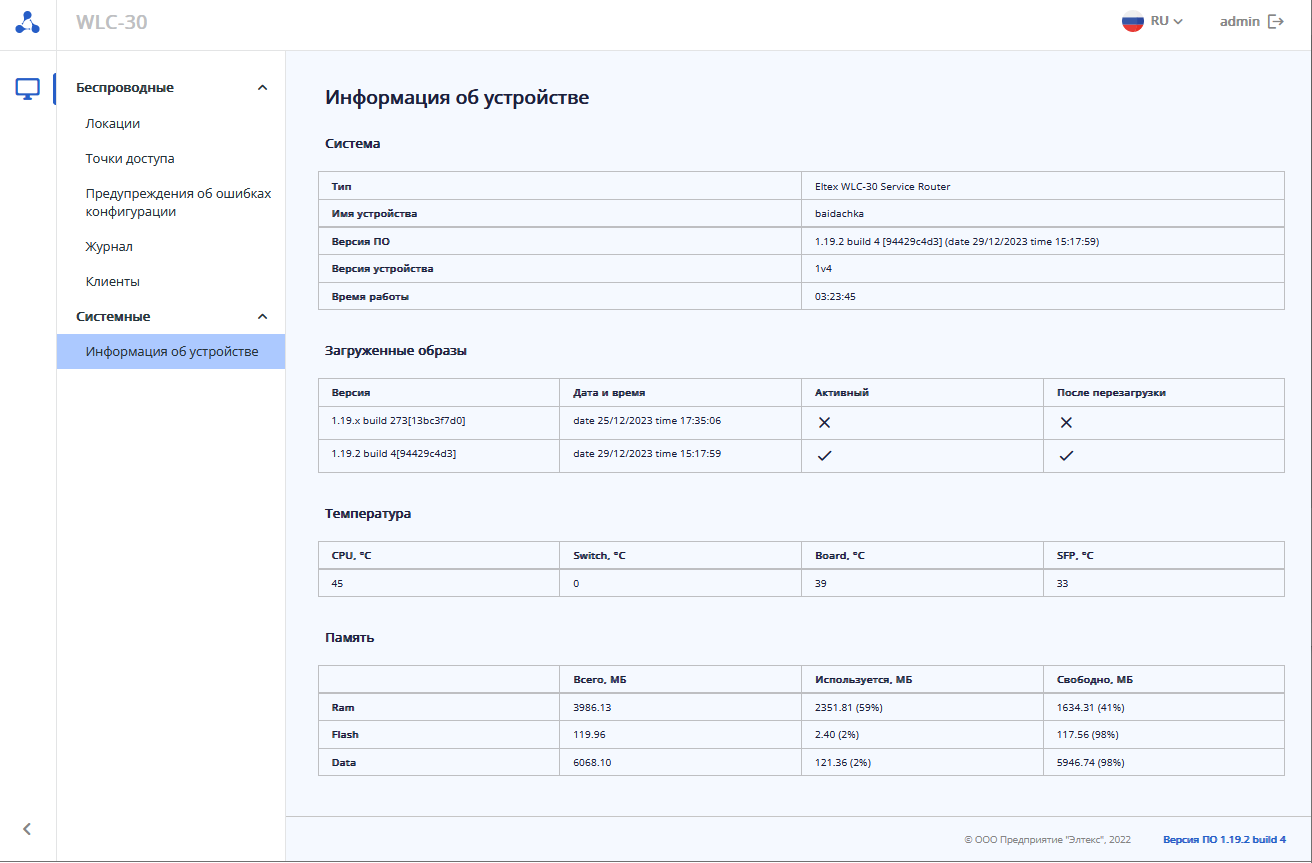Click the admin username label
This screenshot has height=863, width=1312.
click(1239, 21)
